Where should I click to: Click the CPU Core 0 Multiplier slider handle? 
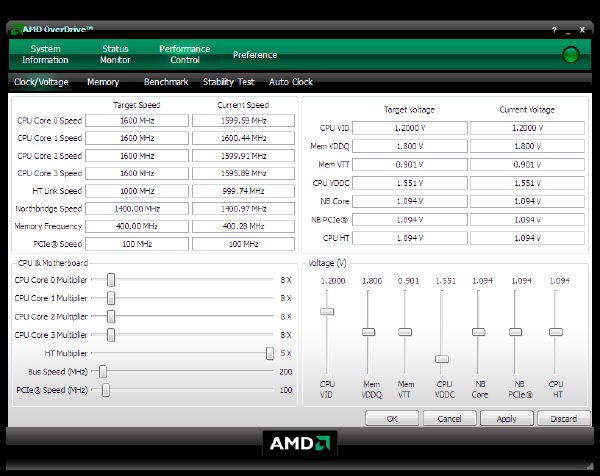click(x=111, y=280)
